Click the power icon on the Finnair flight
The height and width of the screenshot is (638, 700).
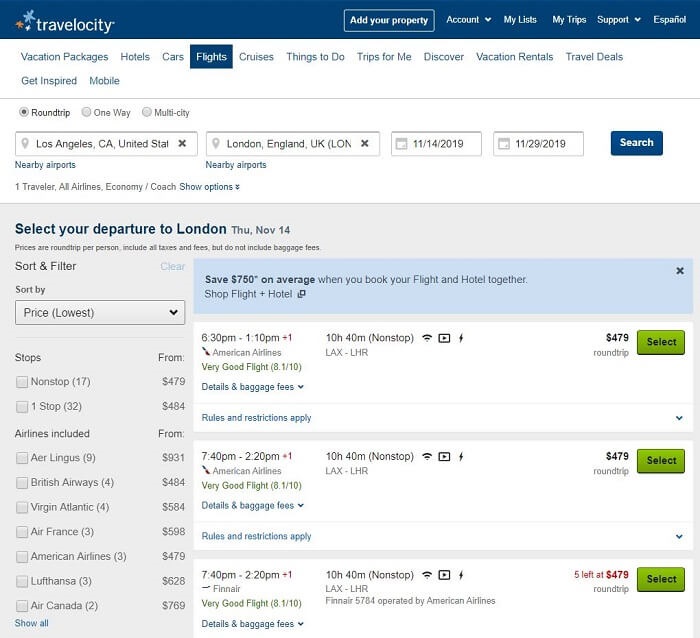click(x=461, y=575)
